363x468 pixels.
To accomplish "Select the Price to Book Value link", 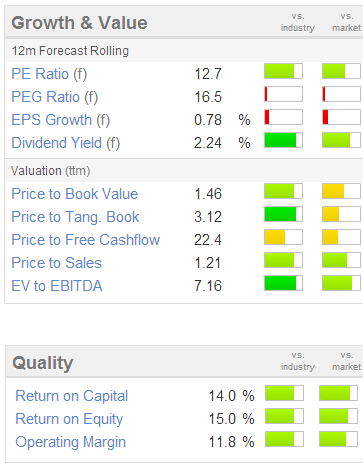I will [x=75, y=194].
